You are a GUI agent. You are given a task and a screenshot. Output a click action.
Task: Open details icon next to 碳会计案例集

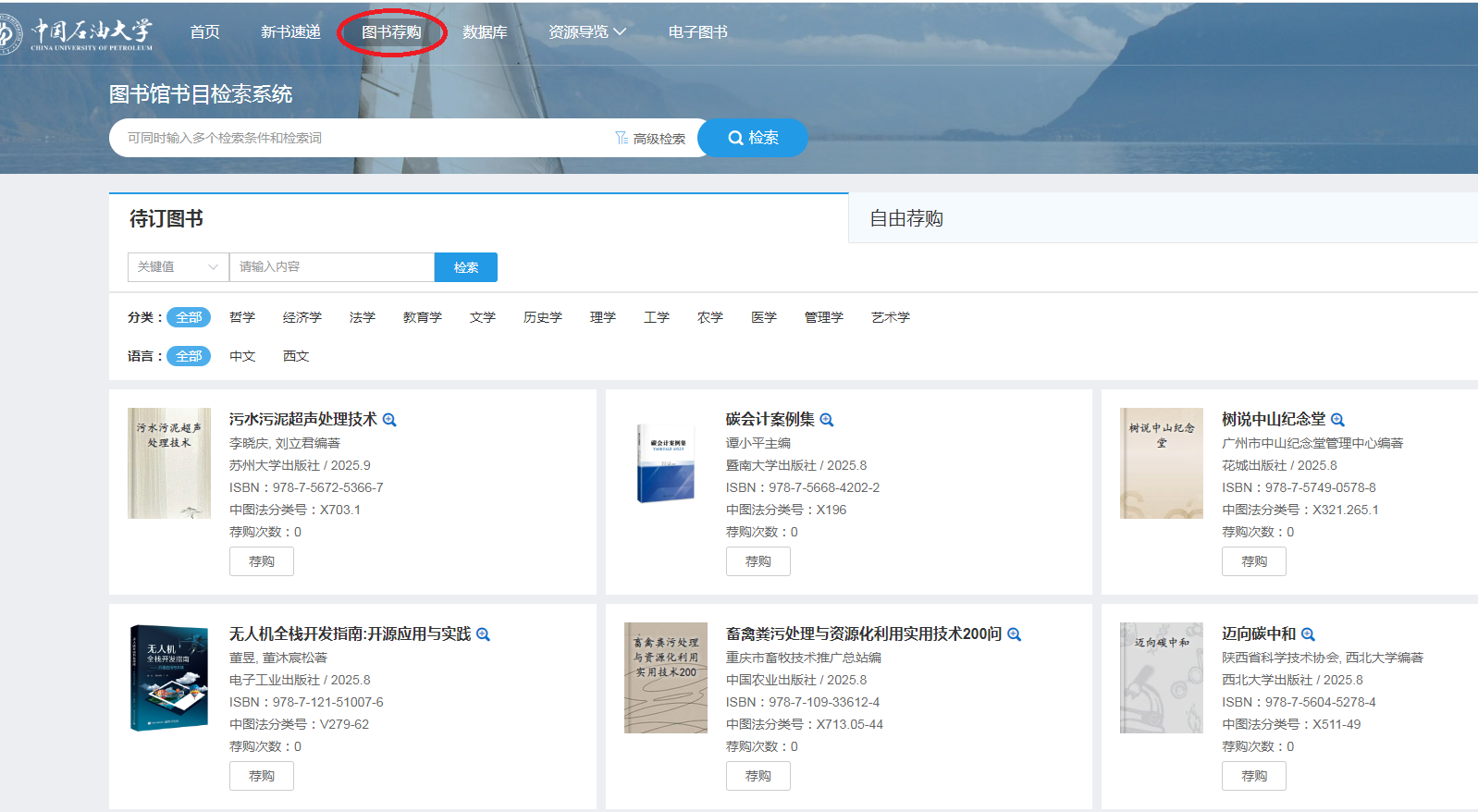click(x=827, y=420)
